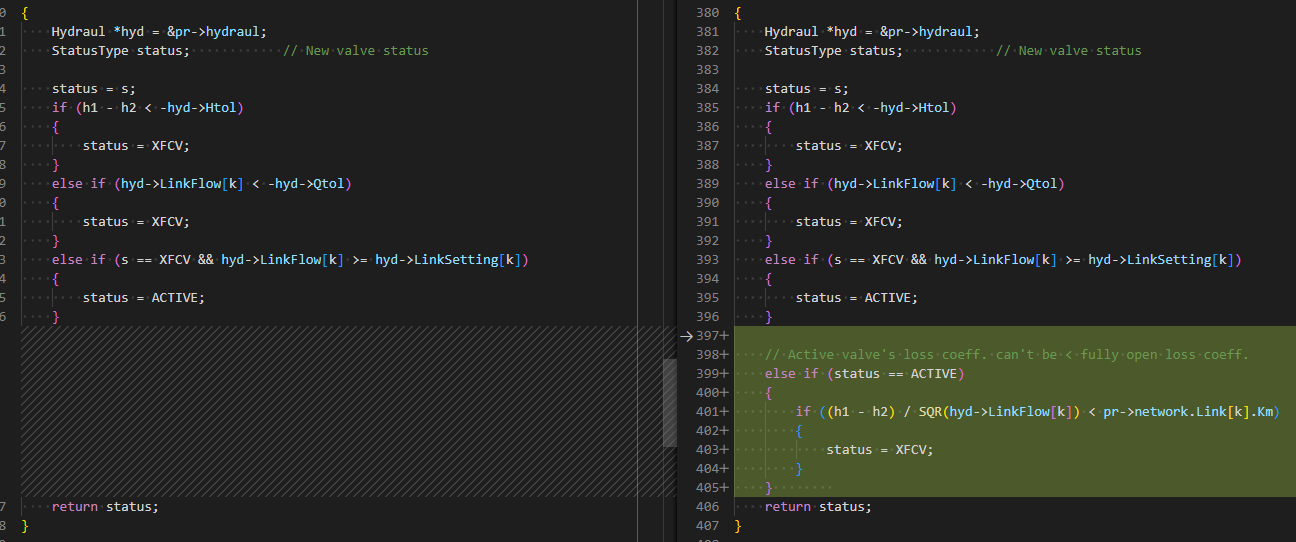Click 'hyd->LinkSetting[k]' in left pane
Image resolution: width=1296 pixels, height=542 pixels.
click(x=451, y=260)
